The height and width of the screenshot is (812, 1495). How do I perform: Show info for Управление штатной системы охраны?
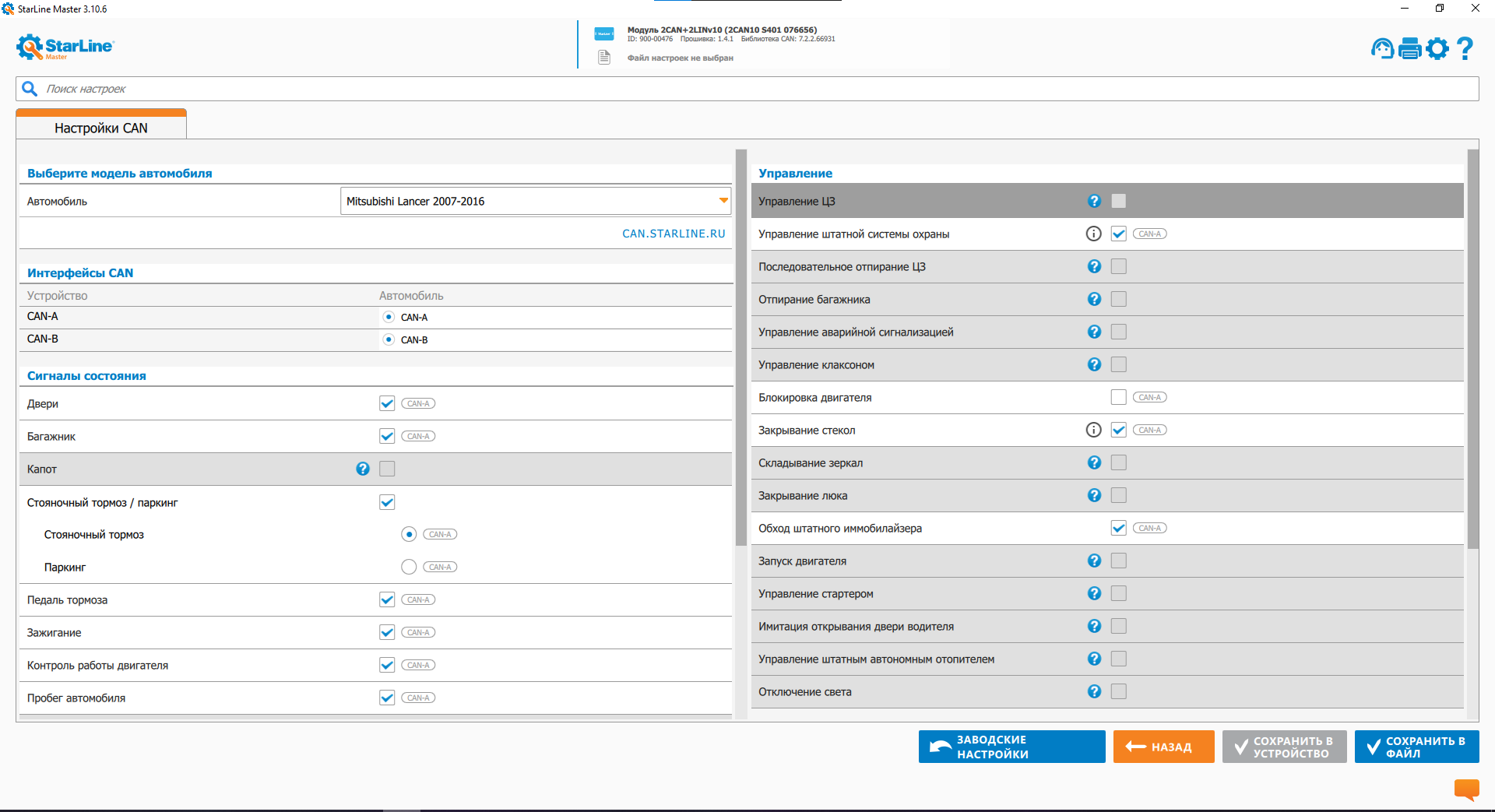point(1094,234)
